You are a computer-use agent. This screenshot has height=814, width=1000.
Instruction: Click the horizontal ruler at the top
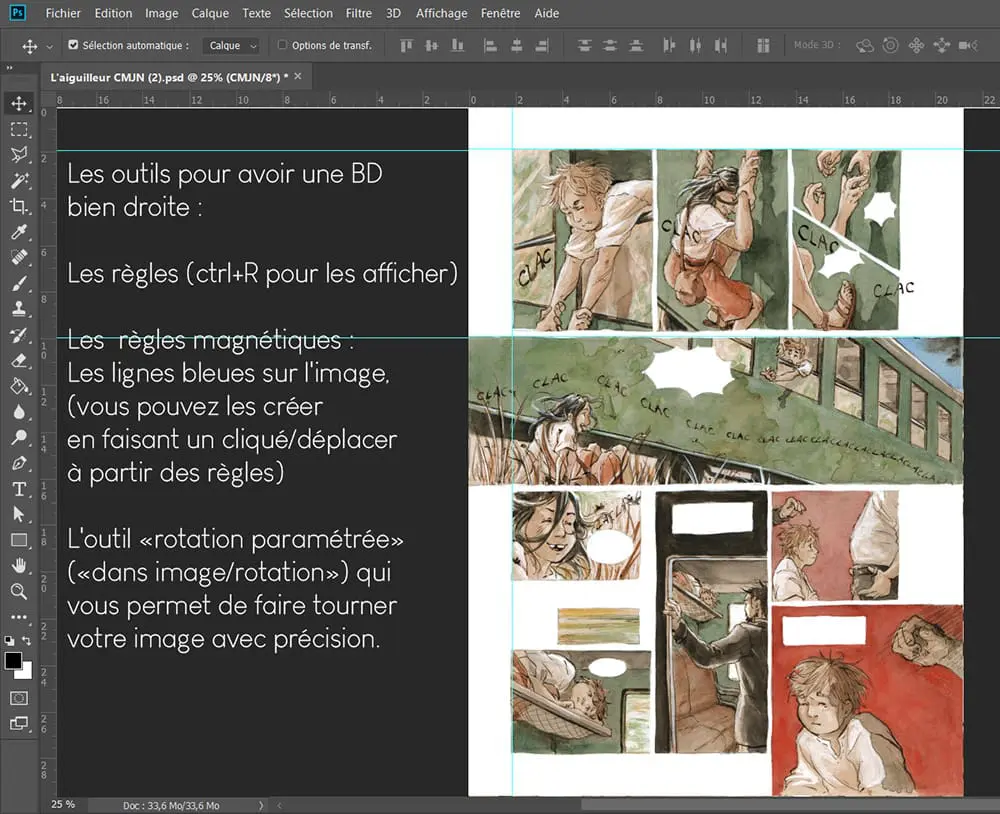(x=527, y=100)
